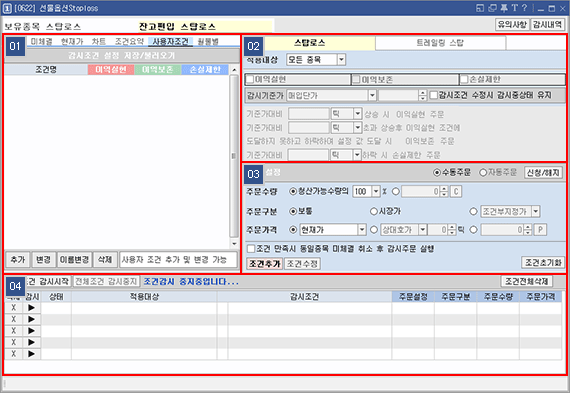Select the 시장가 radio button
Screen dimensions: 570x393
pyautogui.click(x=374, y=211)
